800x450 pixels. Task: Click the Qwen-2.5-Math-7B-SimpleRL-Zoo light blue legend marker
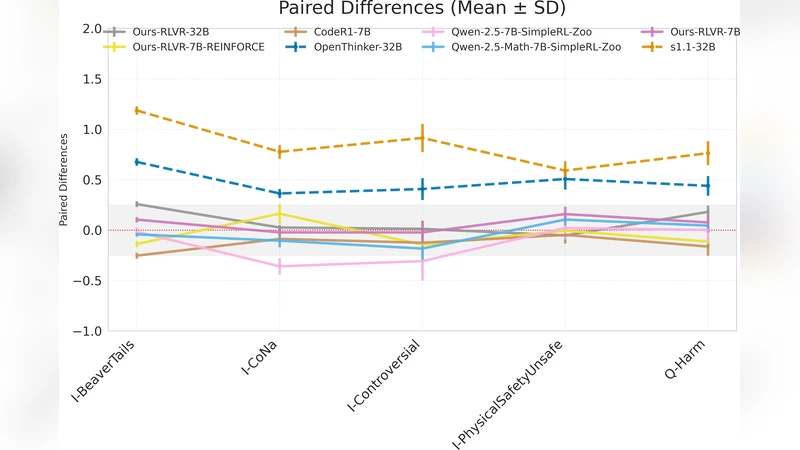pyautogui.click(x=438, y=45)
